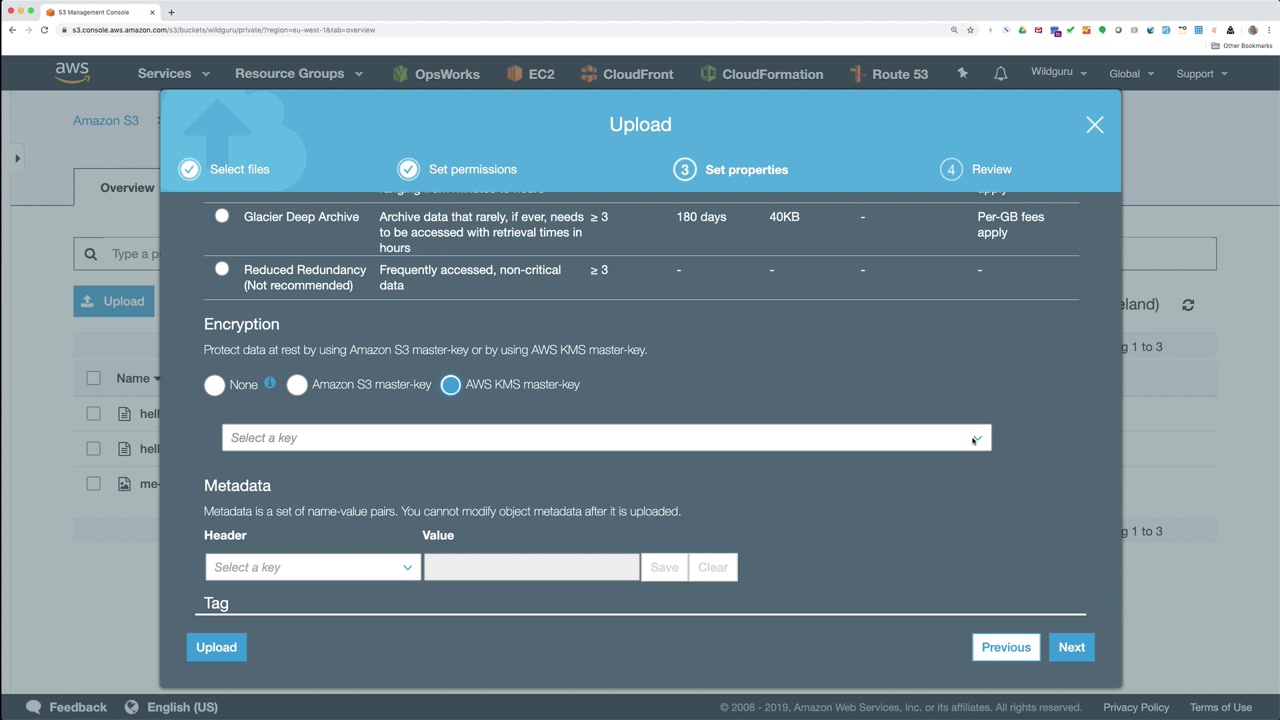1280x720 pixels.
Task: Open the Amazon S3 breadcrumb link
Action: click(x=106, y=121)
